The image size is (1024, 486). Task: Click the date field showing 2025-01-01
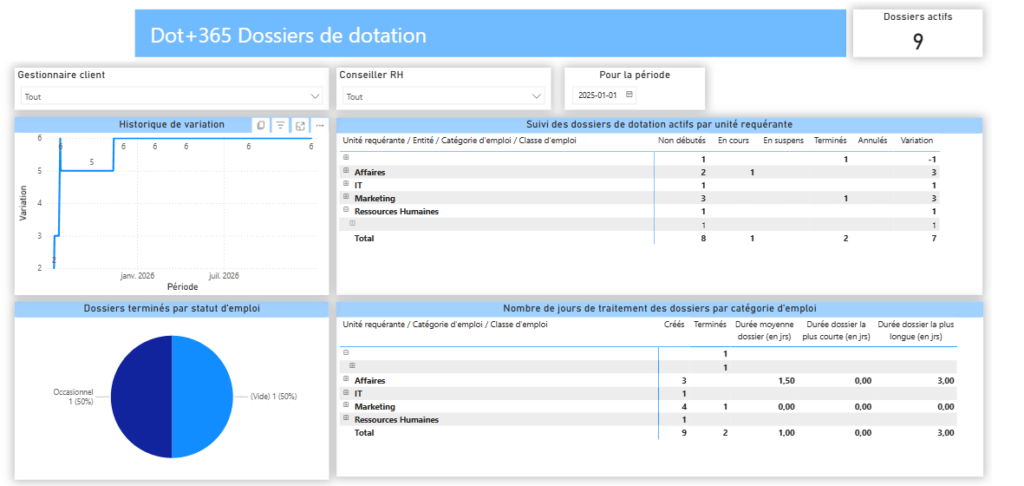click(598, 95)
